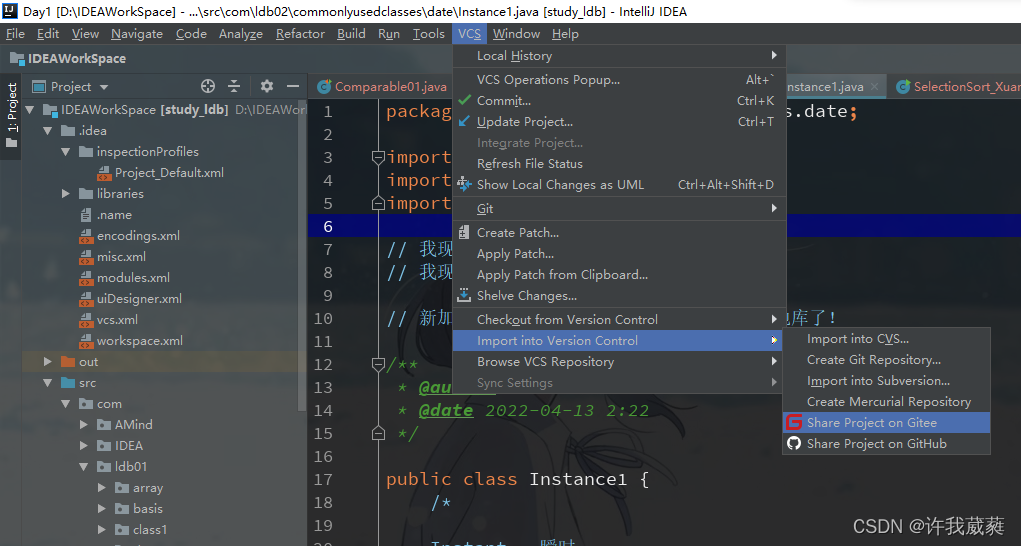1021x546 pixels.
Task: Click the Create Patch icon
Action: (464, 232)
